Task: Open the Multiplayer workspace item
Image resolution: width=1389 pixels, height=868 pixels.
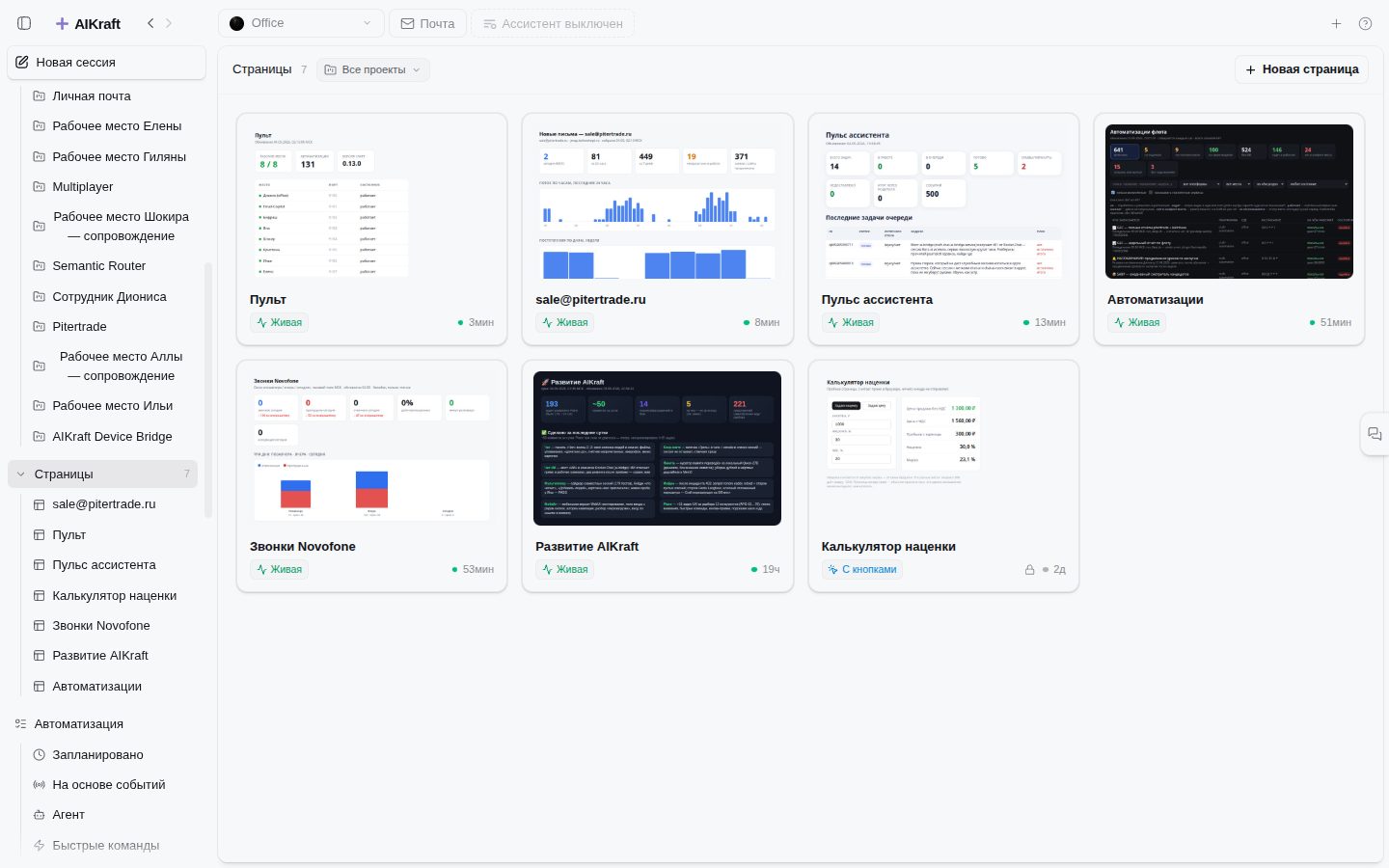Action: pyautogui.click(x=83, y=187)
